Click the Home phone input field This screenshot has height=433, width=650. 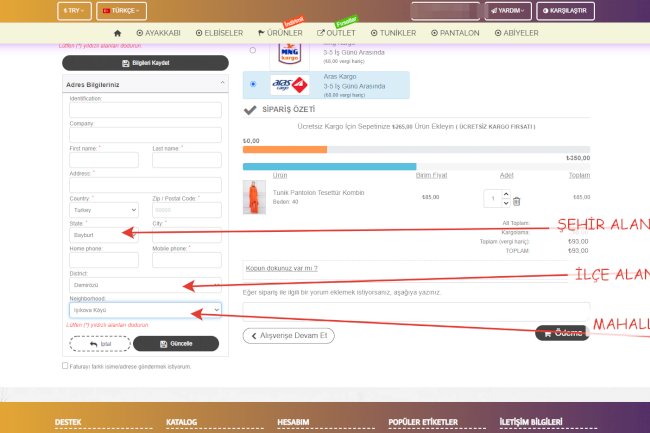[104, 260]
